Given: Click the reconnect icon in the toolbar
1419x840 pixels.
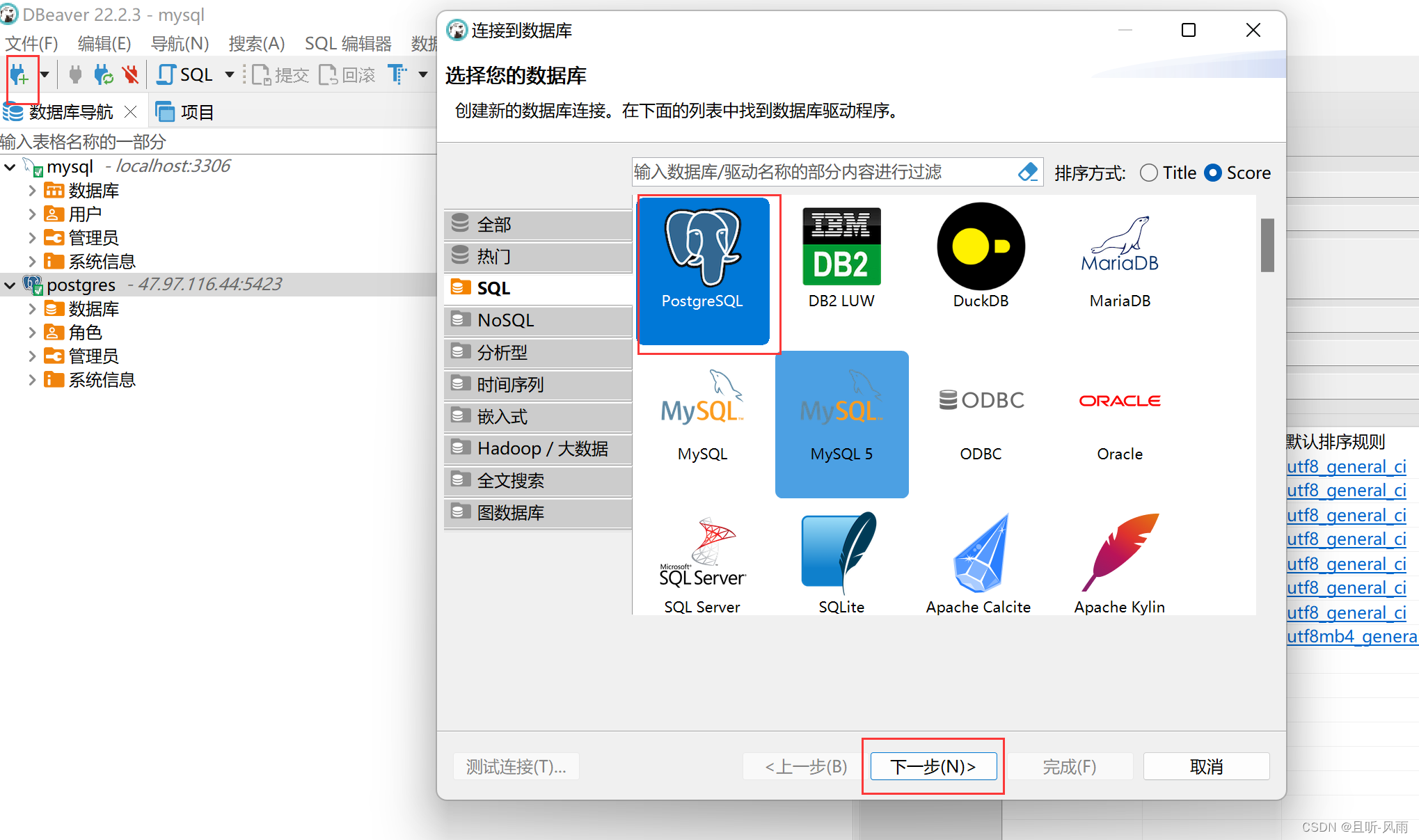Looking at the screenshot, I should [x=103, y=75].
